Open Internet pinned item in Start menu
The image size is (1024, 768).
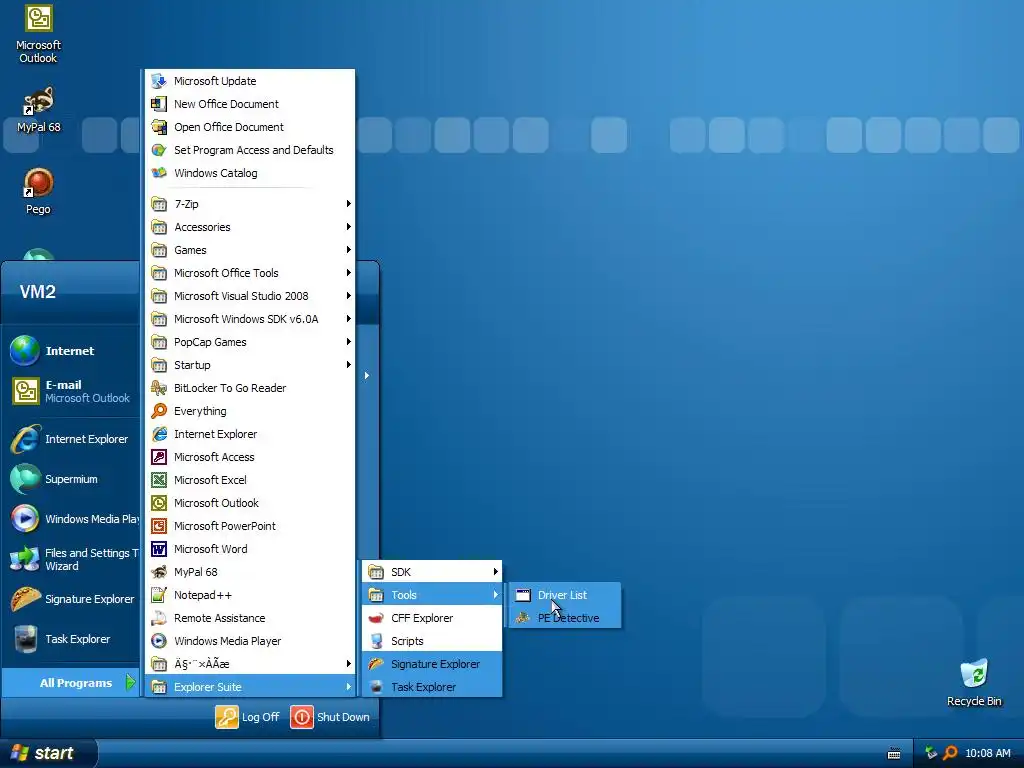point(71,351)
